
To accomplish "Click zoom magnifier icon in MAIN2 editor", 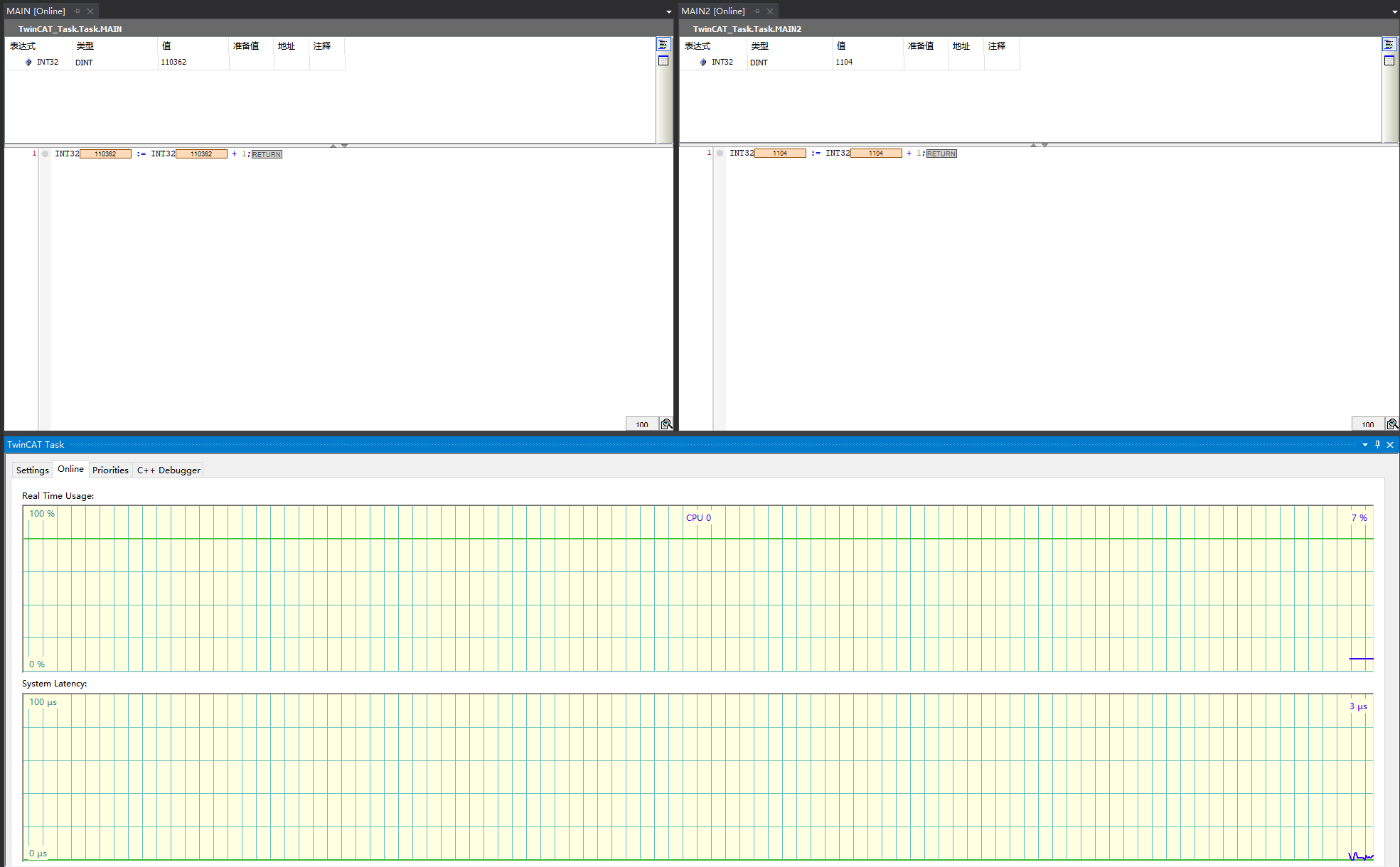I will 1392,424.
